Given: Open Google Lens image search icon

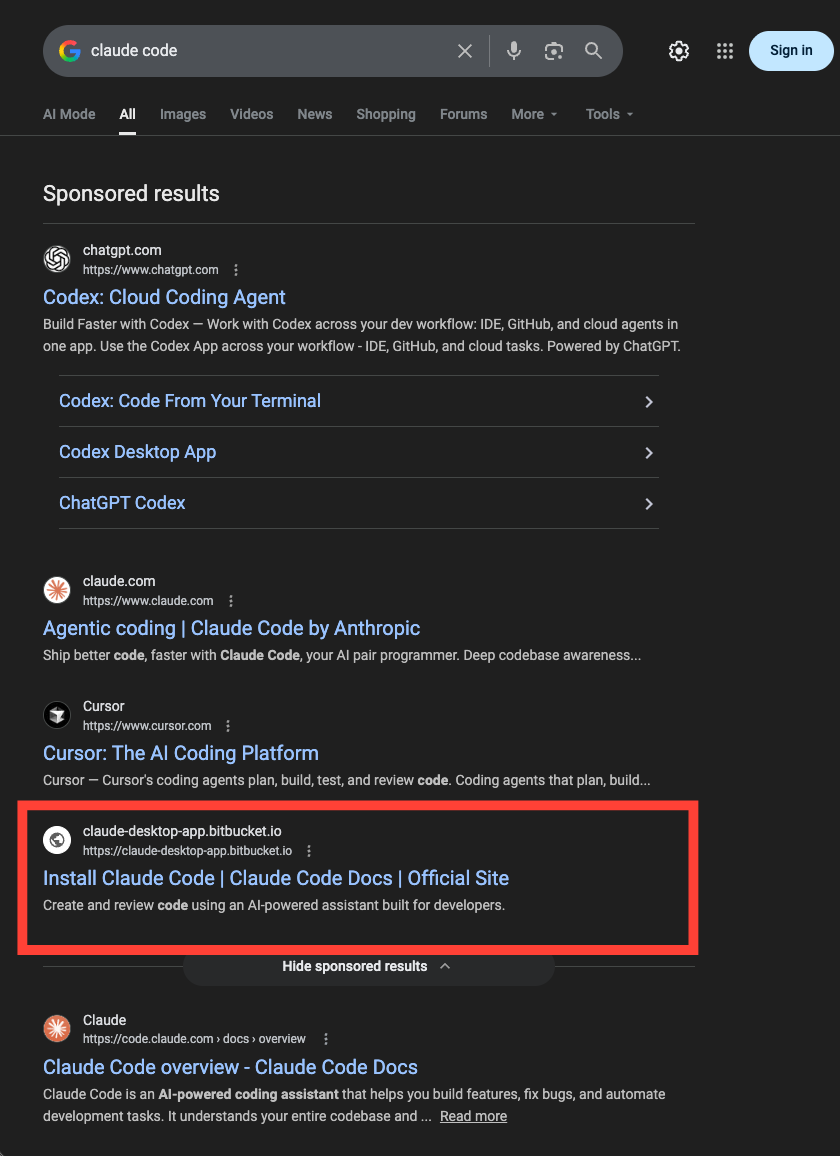Looking at the screenshot, I should (x=554, y=51).
